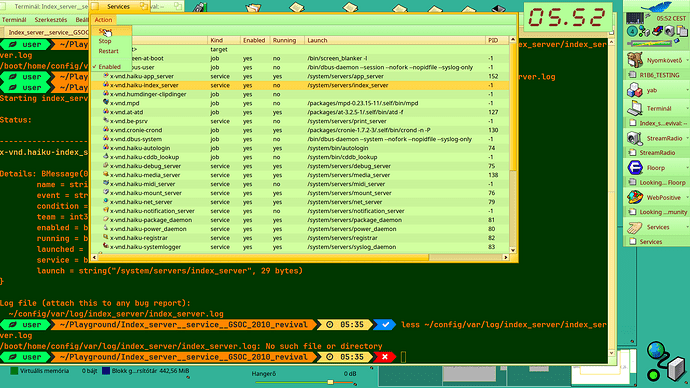This screenshot has height=388, width=690.
Task: Switch to R1B6_TESTING window entry
Action: [657, 75]
